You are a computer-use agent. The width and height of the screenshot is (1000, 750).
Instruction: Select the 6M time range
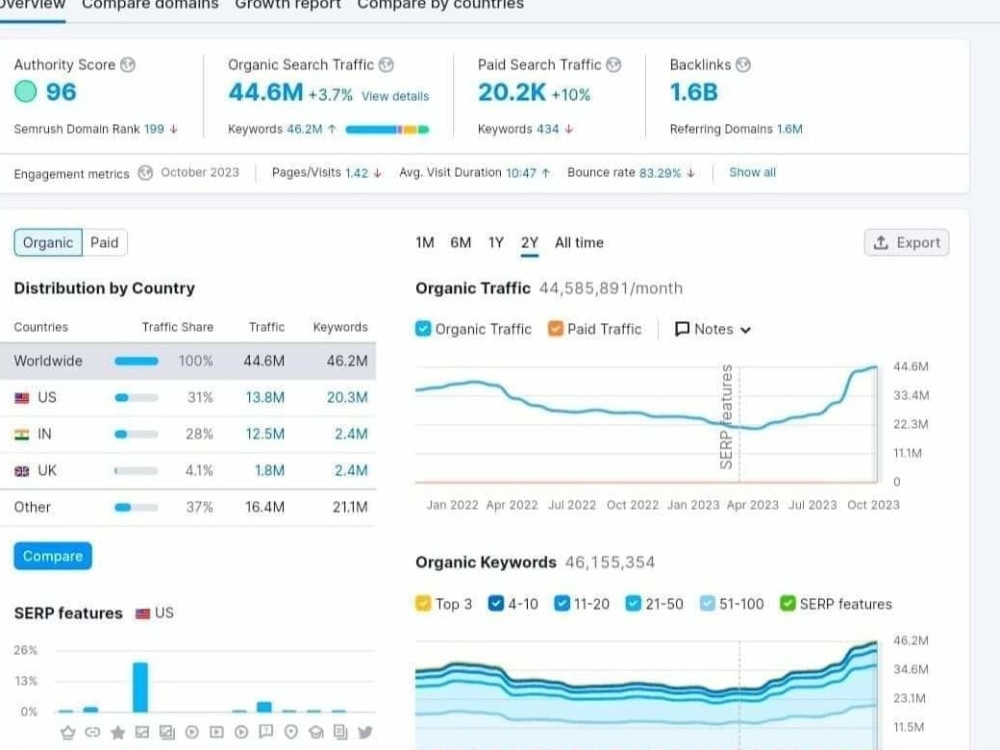[x=460, y=243]
